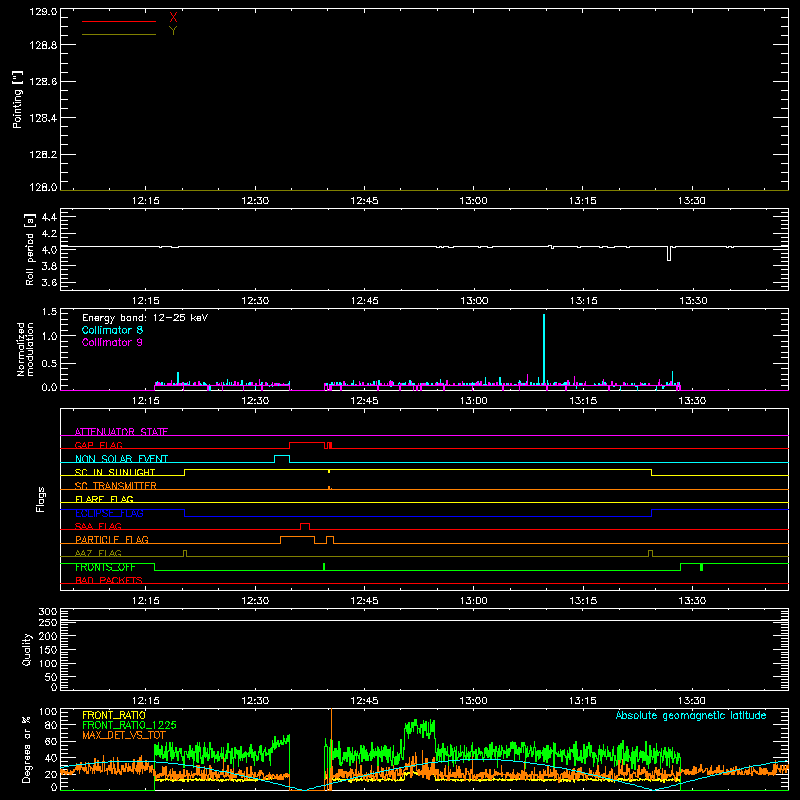Click the SC_IN_SUNLIGHT flag label
Screen dimensions: 800x800
[x=115, y=472]
